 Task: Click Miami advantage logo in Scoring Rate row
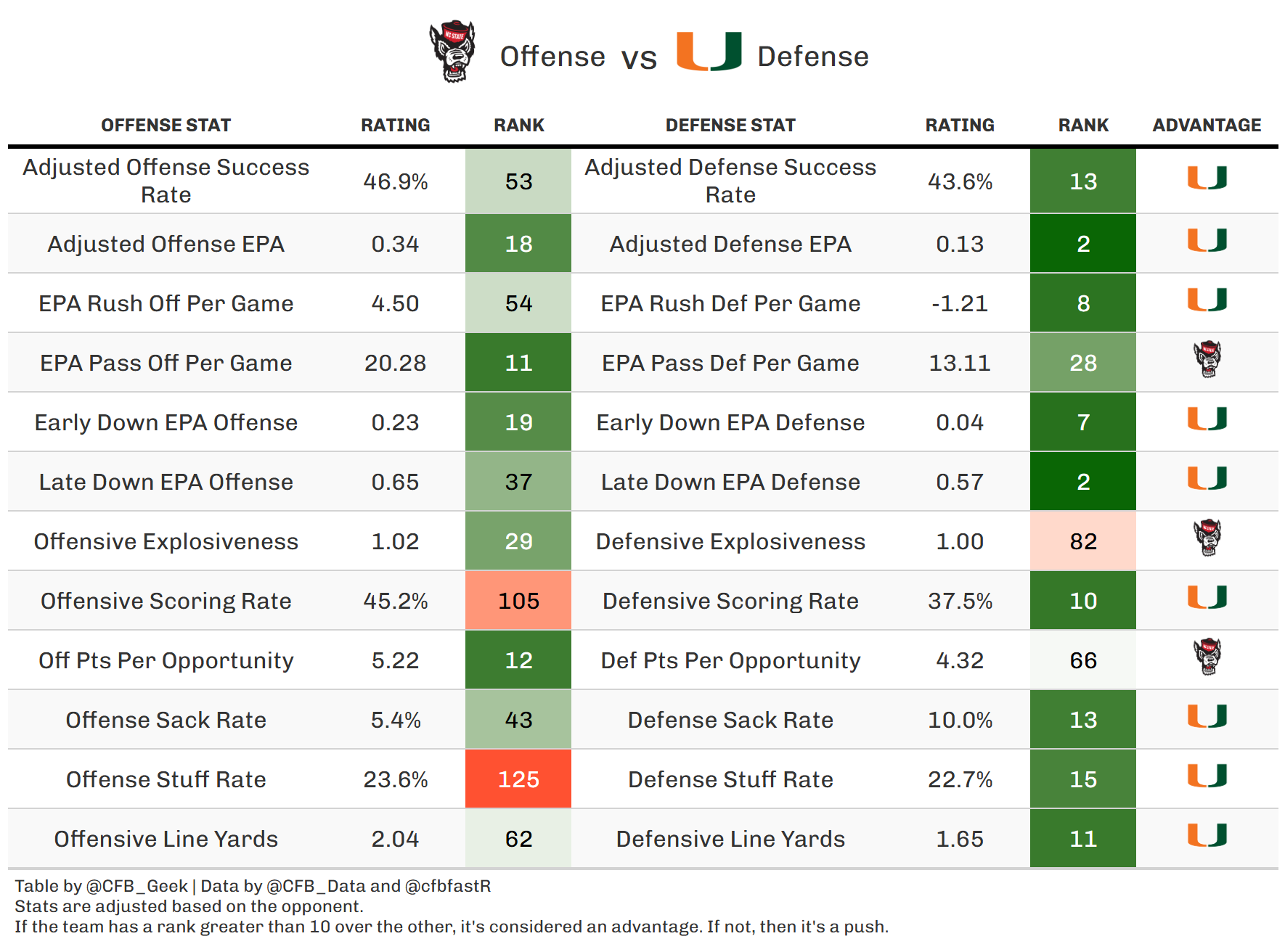1207,597
